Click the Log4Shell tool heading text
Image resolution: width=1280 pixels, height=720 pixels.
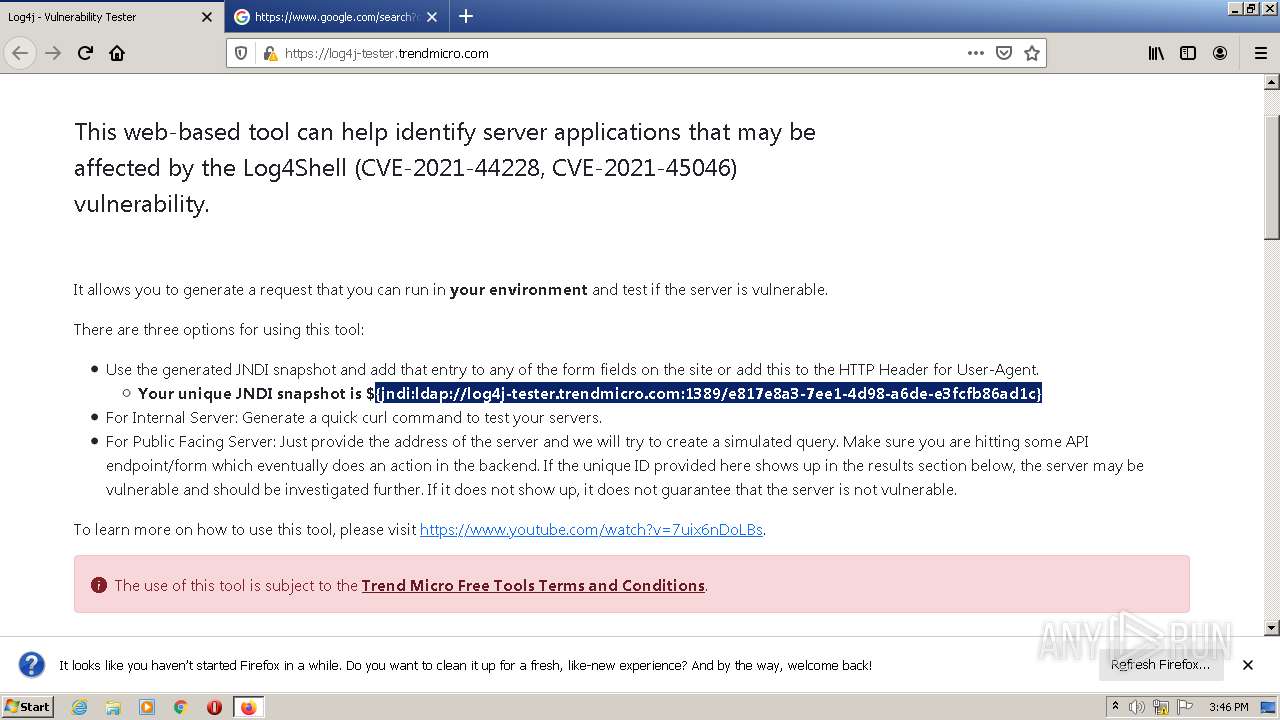[x=445, y=168]
